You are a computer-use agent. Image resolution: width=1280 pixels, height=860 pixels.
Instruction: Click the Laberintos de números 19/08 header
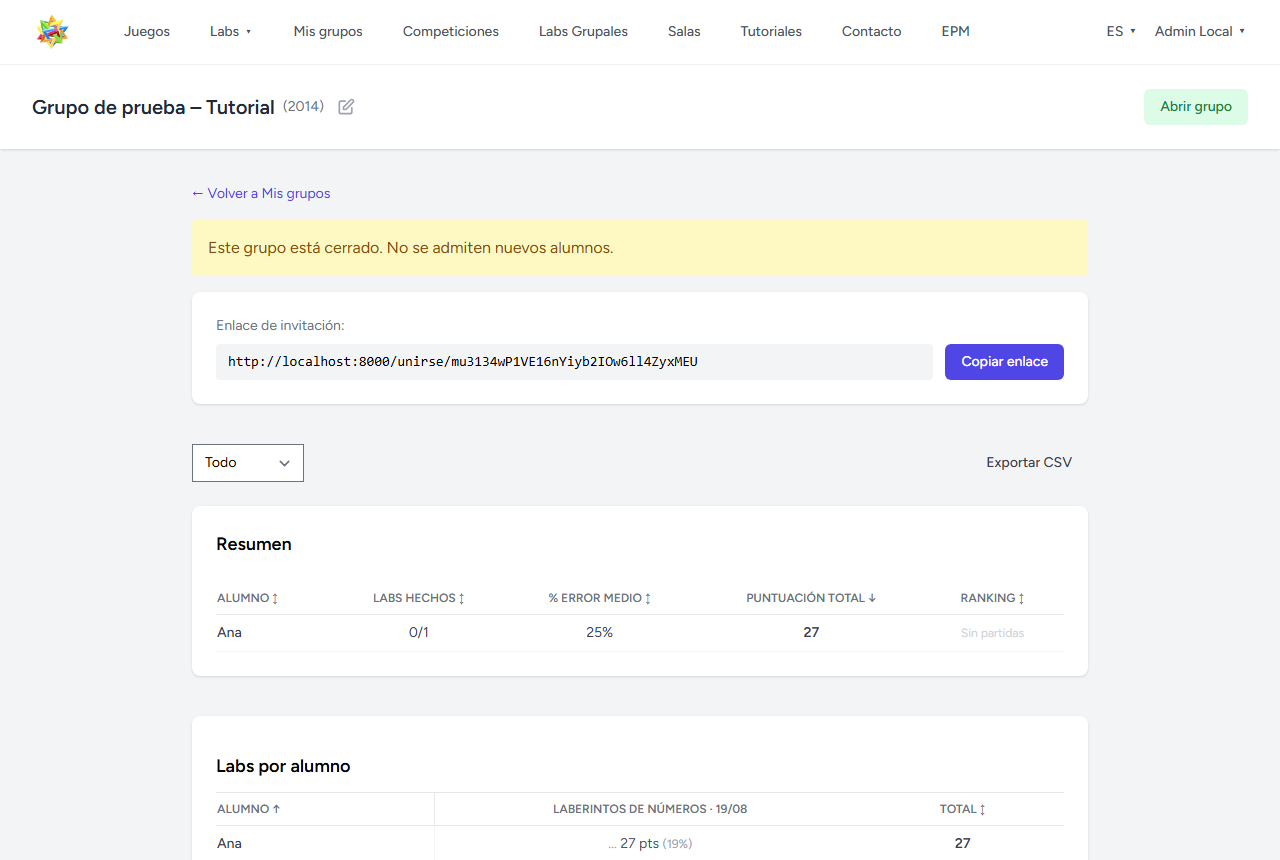tap(650, 809)
